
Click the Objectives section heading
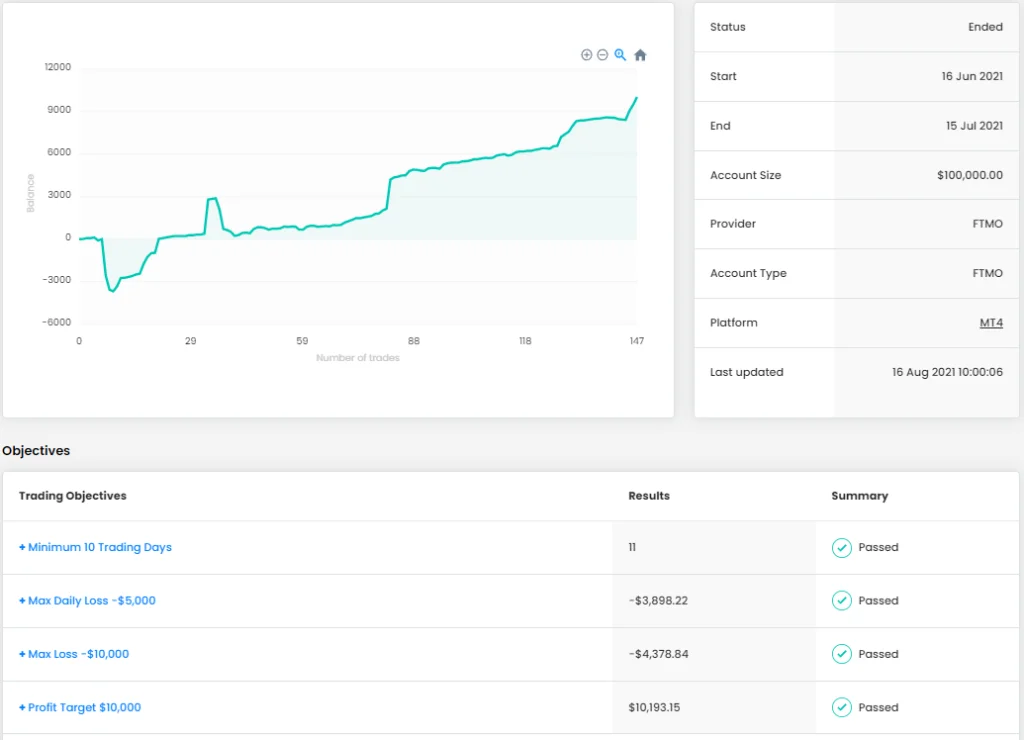[36, 451]
